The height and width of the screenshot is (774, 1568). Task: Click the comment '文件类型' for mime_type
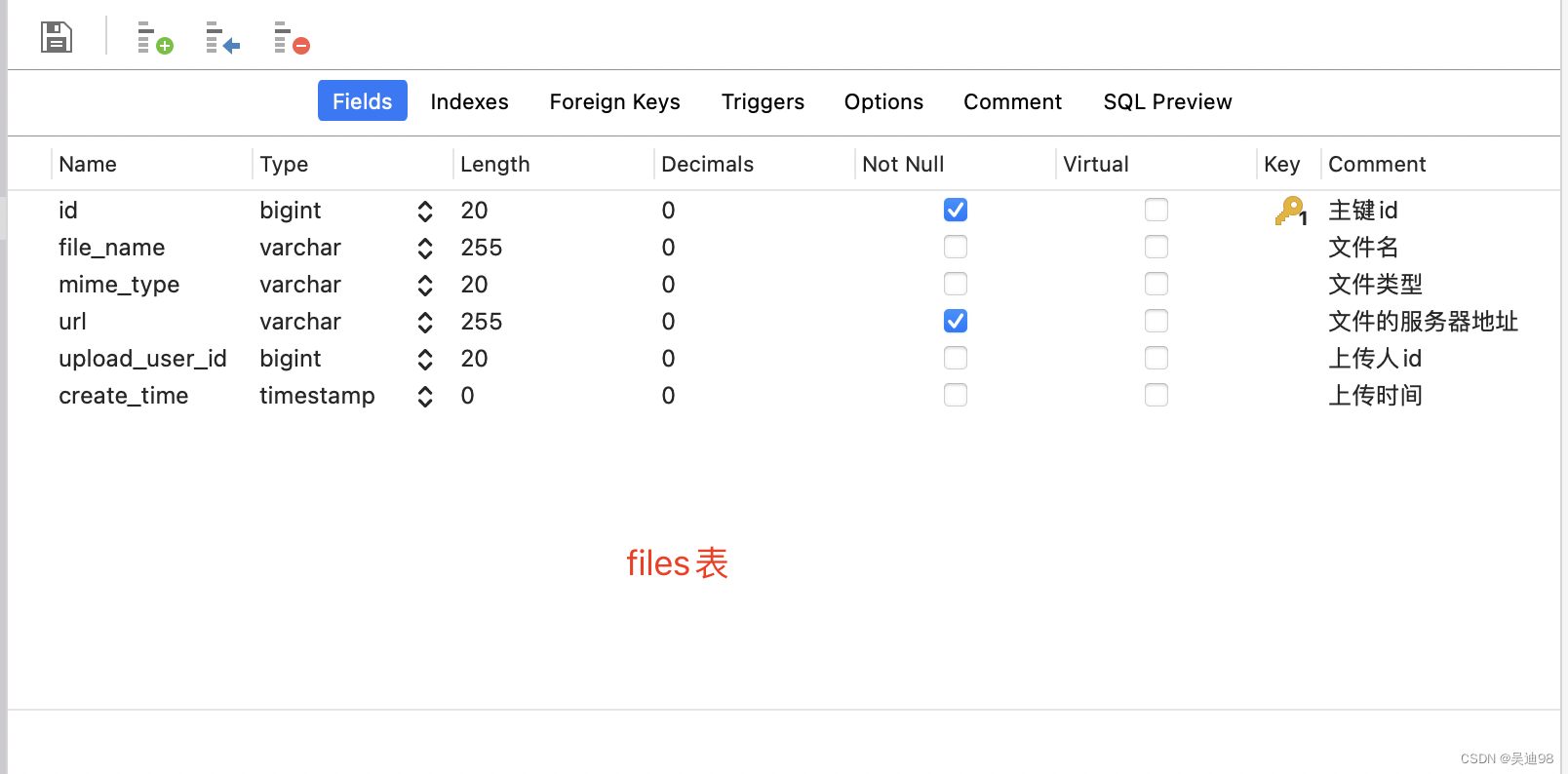1375,285
